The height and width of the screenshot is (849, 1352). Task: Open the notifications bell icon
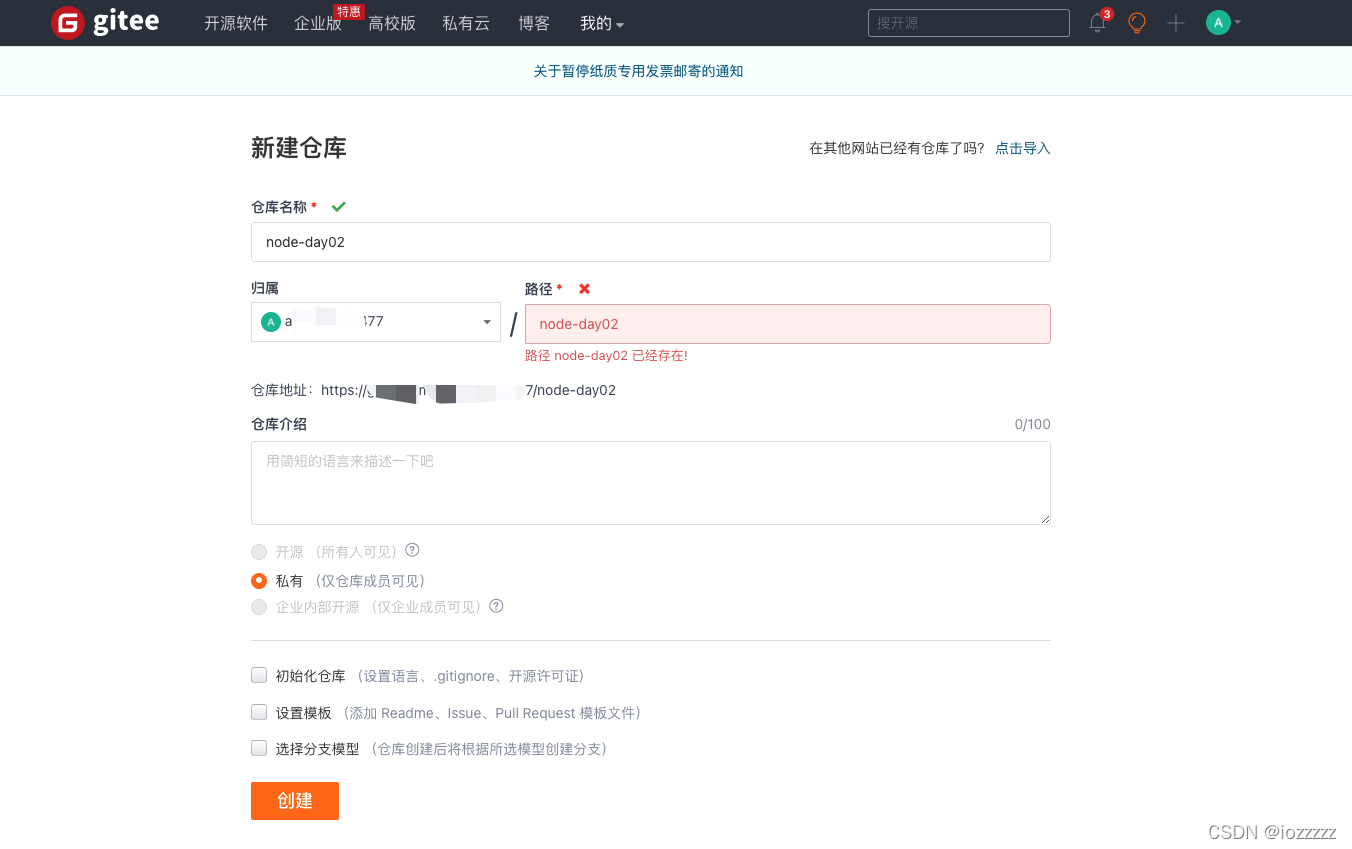click(1098, 23)
